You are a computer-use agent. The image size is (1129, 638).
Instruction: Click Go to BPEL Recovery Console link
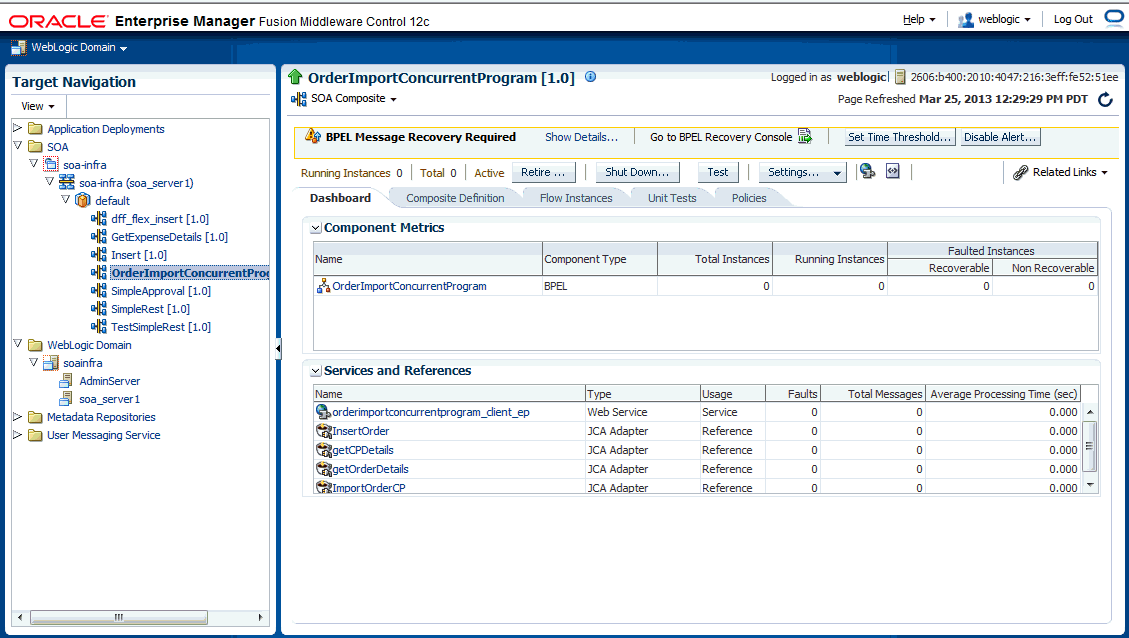coord(721,137)
